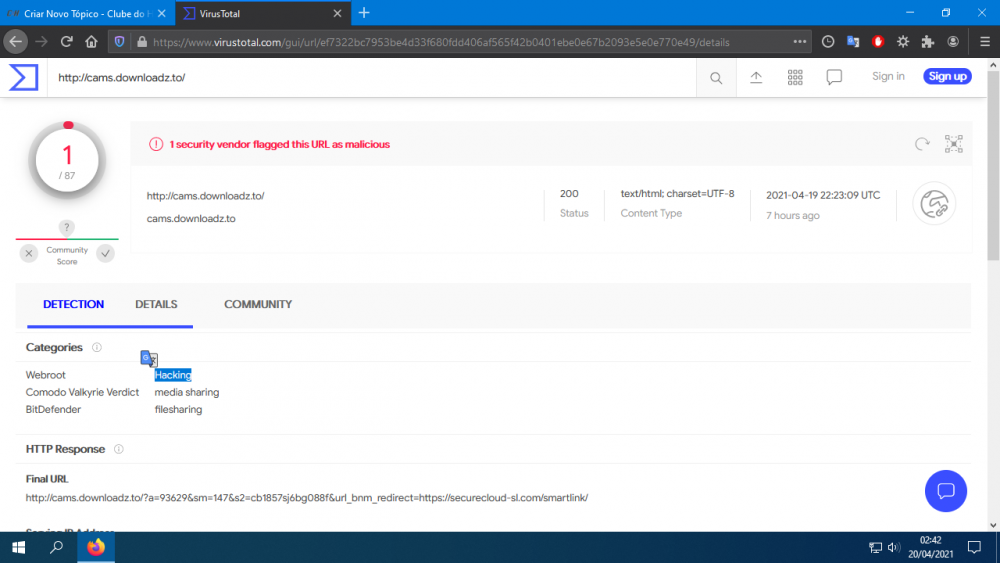Switch to the COMMUNITY tab
This screenshot has height=563, width=1000.
pyautogui.click(x=258, y=304)
